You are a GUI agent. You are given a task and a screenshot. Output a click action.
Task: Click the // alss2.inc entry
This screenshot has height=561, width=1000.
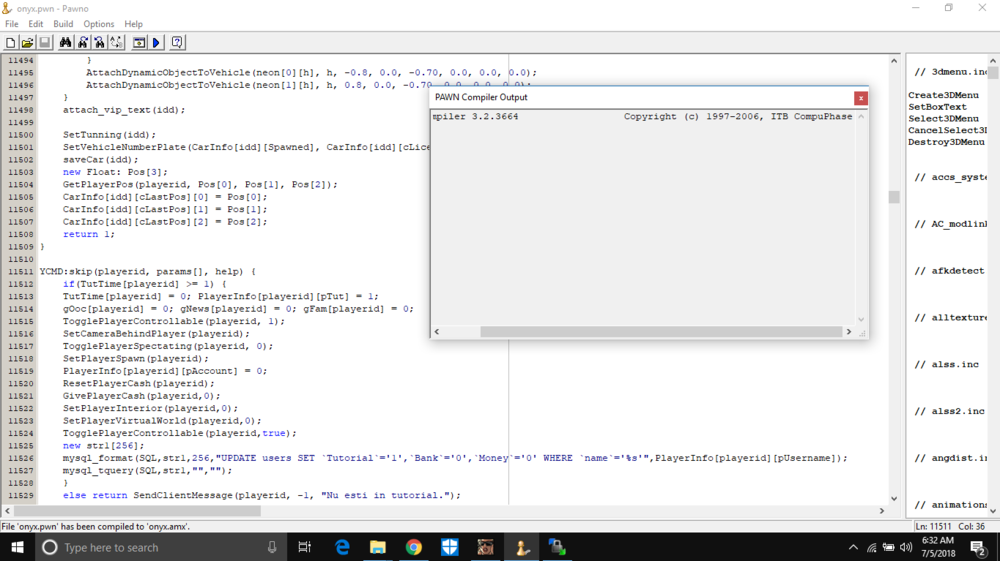950,411
